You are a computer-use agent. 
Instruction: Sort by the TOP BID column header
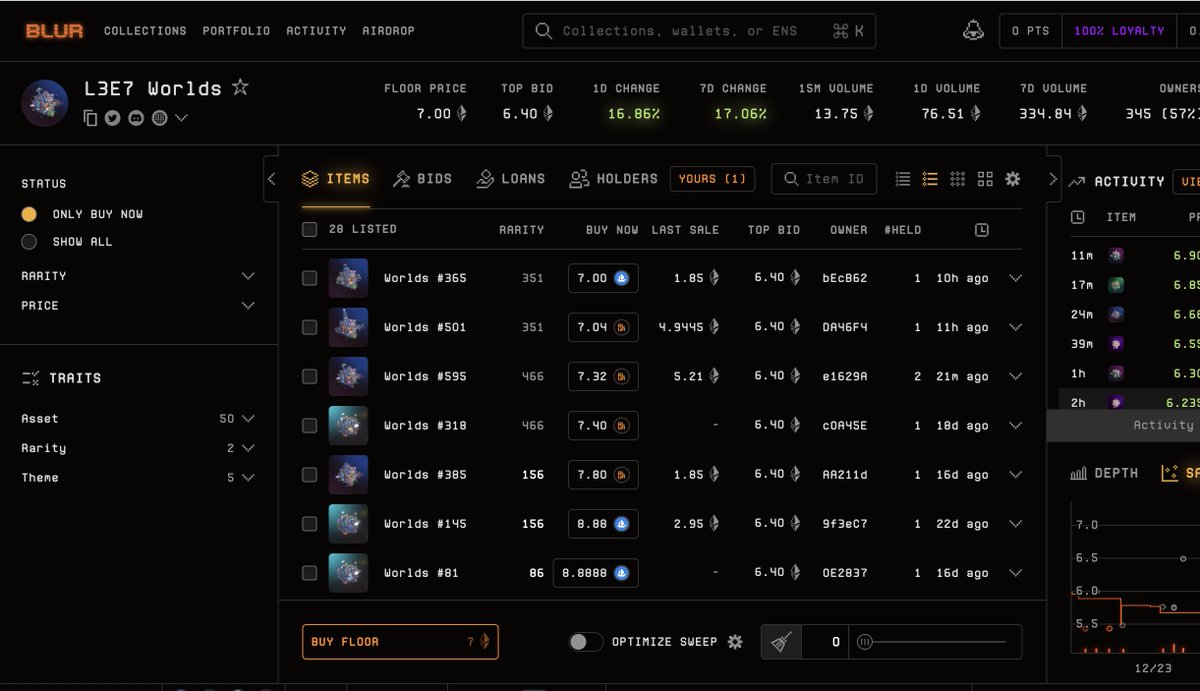pos(774,230)
